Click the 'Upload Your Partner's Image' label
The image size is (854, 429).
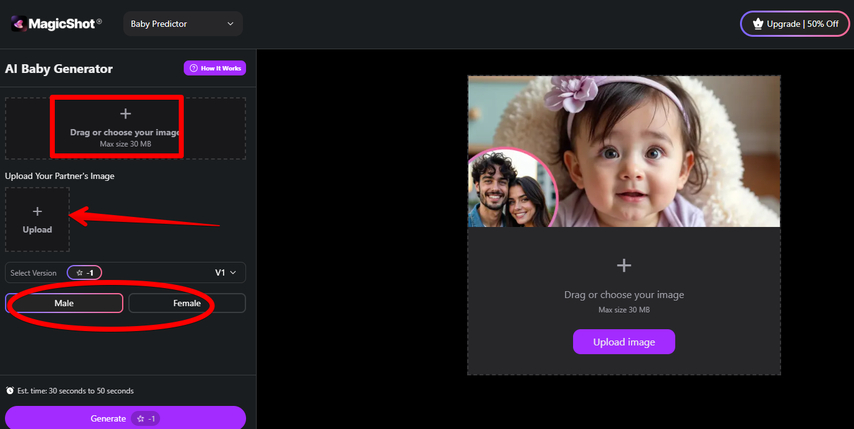point(60,176)
